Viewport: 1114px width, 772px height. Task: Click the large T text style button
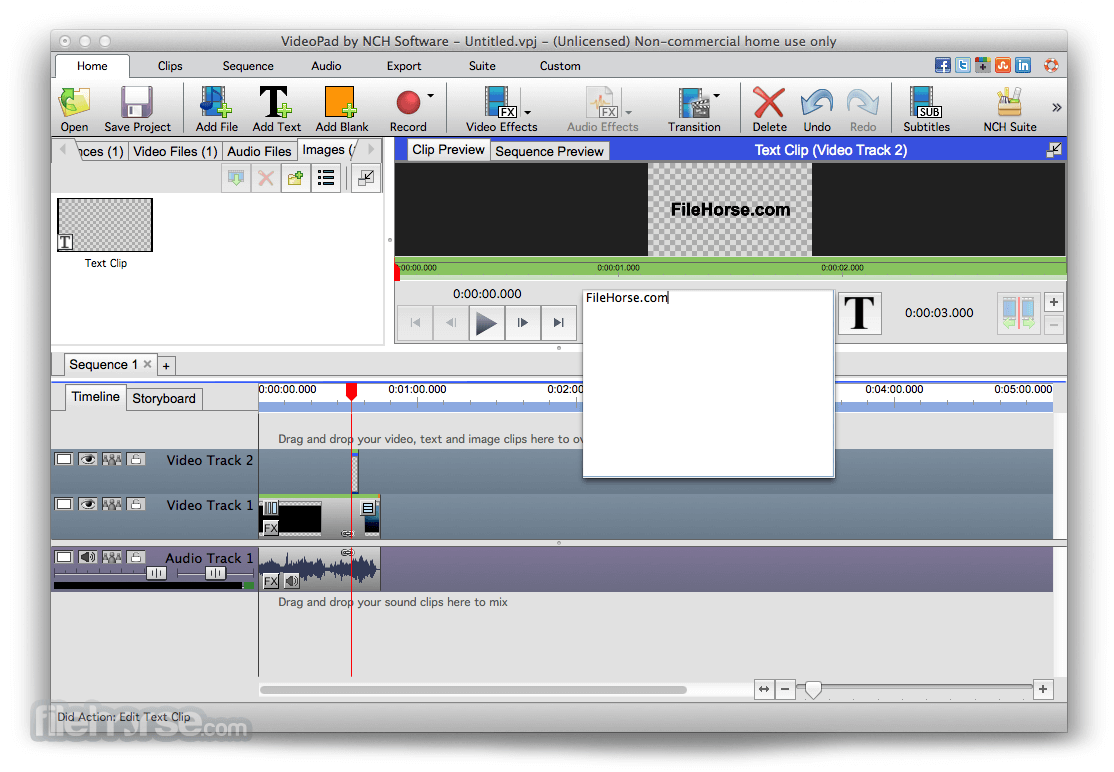[x=860, y=313]
